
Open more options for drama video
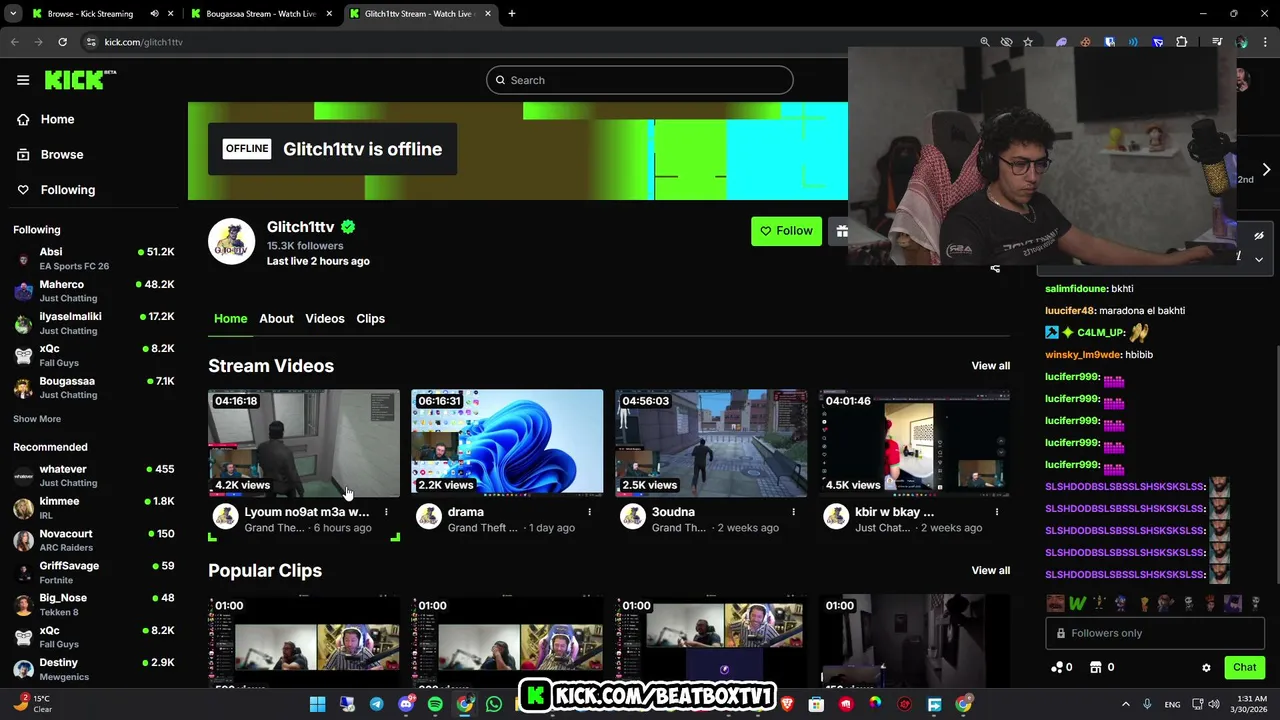(589, 512)
